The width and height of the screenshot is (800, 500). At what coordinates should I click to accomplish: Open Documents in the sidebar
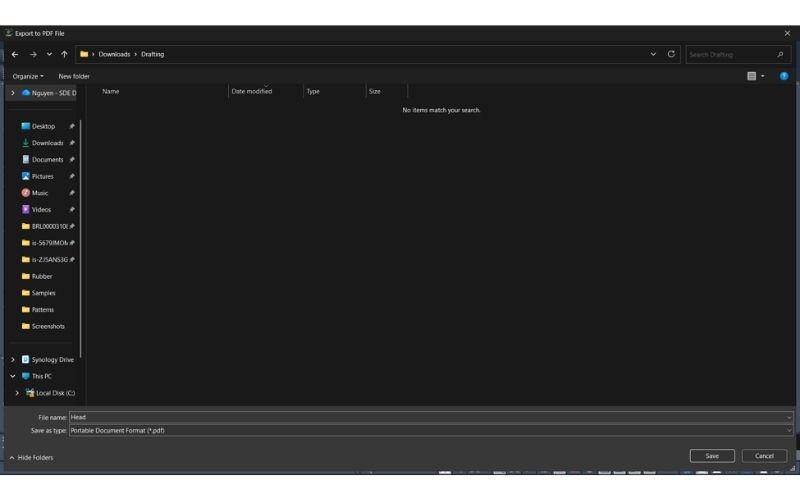point(47,160)
